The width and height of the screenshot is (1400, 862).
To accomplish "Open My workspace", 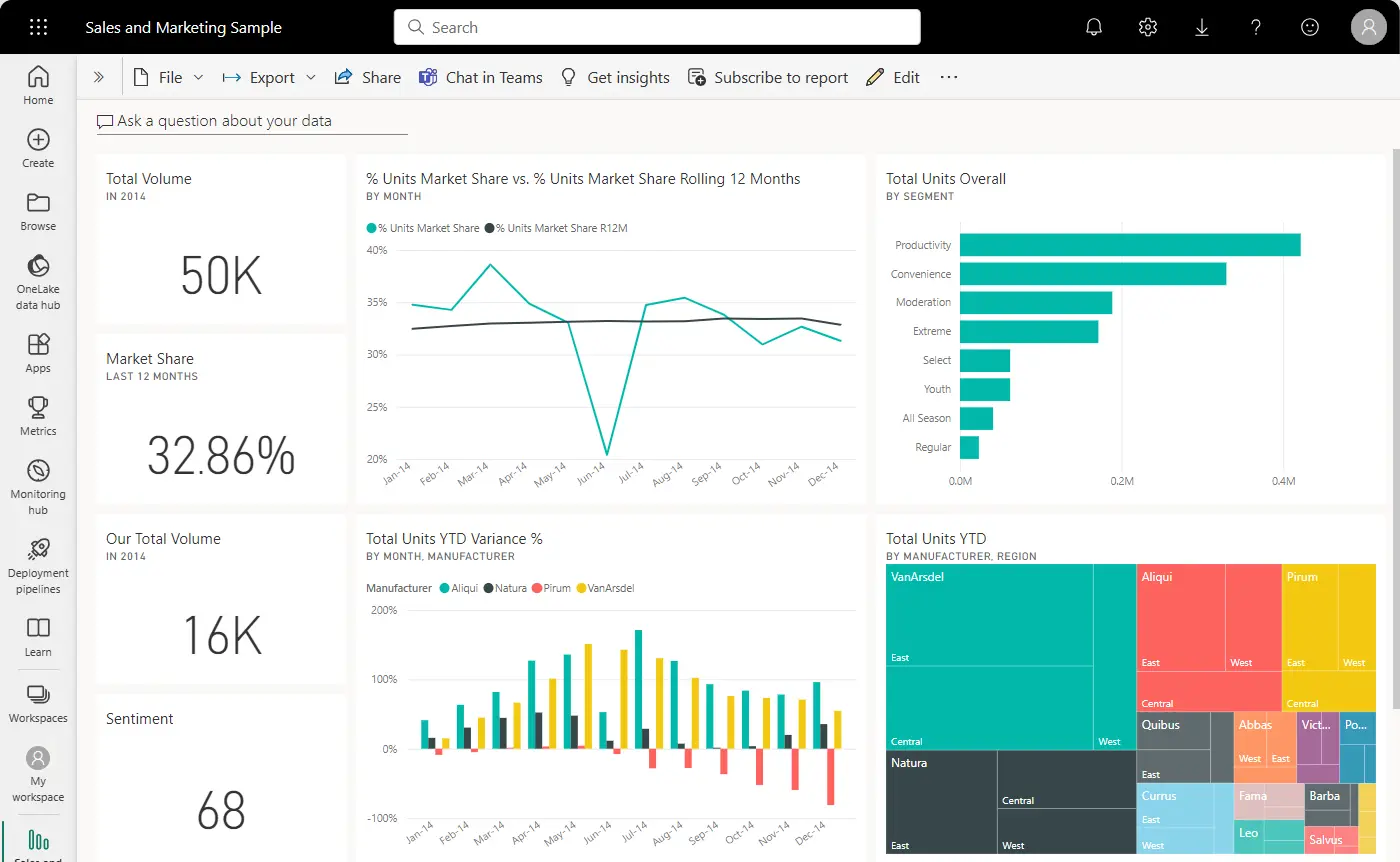I will pos(38,774).
